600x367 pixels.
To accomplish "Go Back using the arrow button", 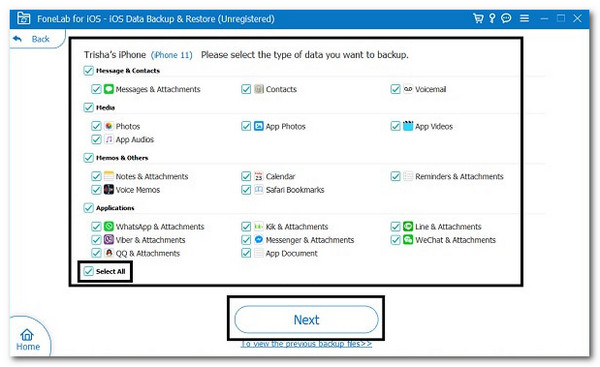I will [x=17, y=39].
